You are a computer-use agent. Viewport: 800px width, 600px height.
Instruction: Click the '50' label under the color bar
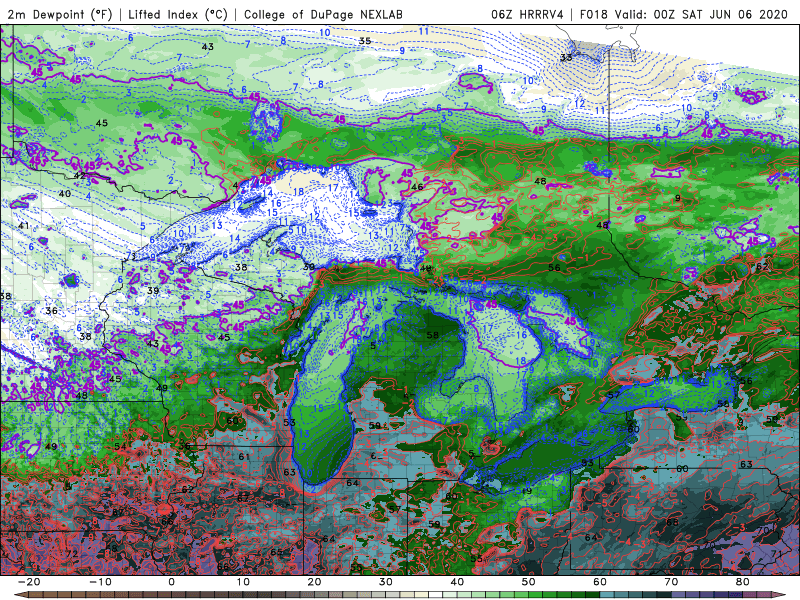tap(529, 582)
